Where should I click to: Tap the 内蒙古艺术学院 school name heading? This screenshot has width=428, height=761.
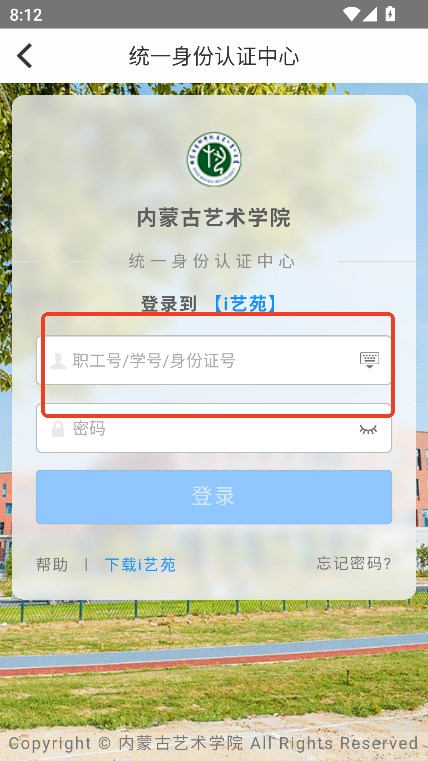coord(214,217)
